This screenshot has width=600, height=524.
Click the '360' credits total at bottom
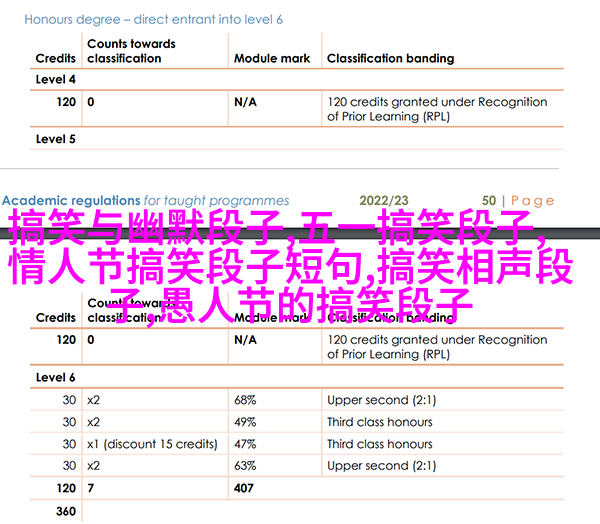[x=66, y=511]
